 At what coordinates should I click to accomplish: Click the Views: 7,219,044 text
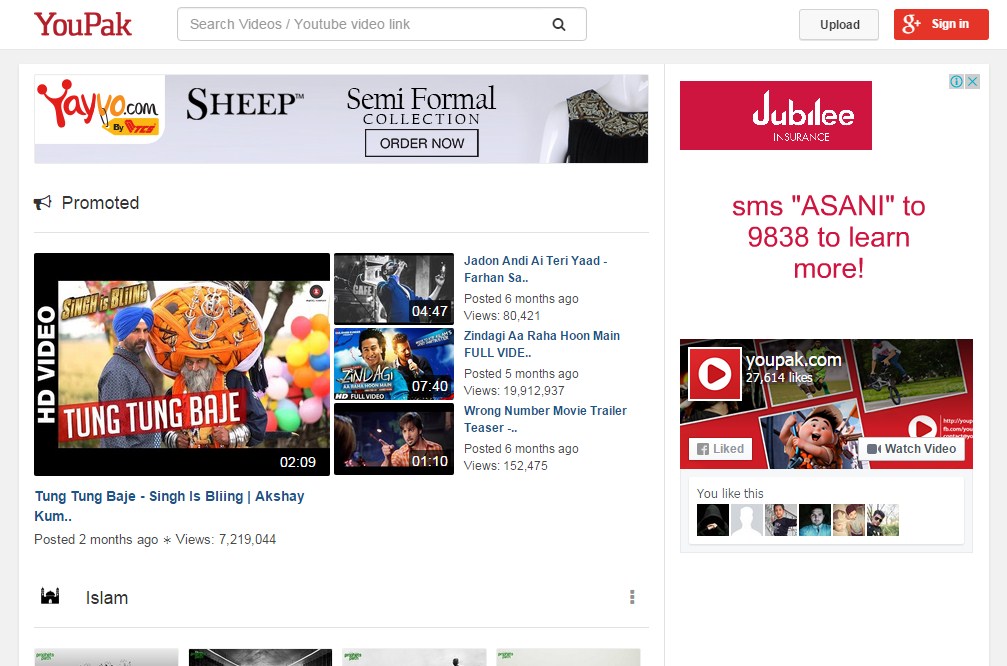click(225, 539)
